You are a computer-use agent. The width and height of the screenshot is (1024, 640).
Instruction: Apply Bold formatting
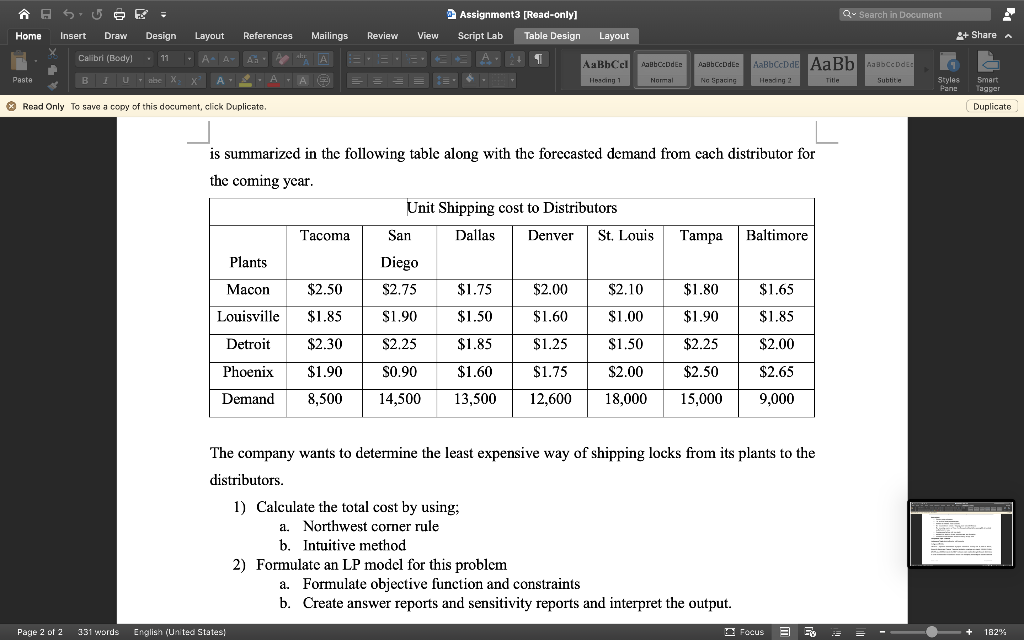tap(86, 80)
